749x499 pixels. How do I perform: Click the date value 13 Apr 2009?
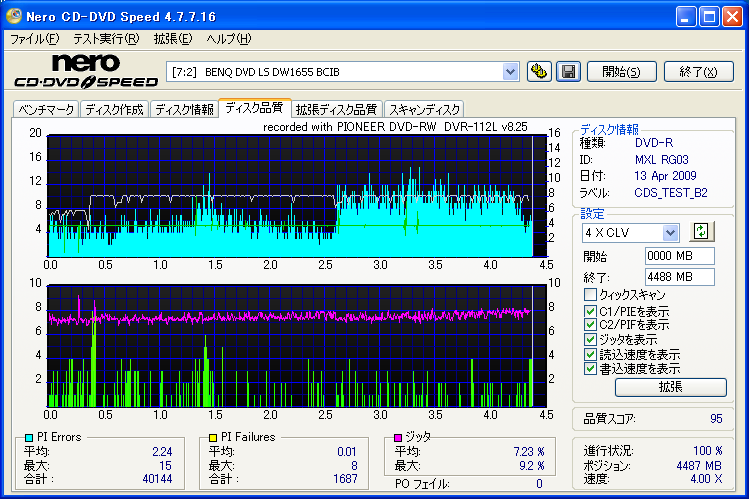(x=665, y=176)
